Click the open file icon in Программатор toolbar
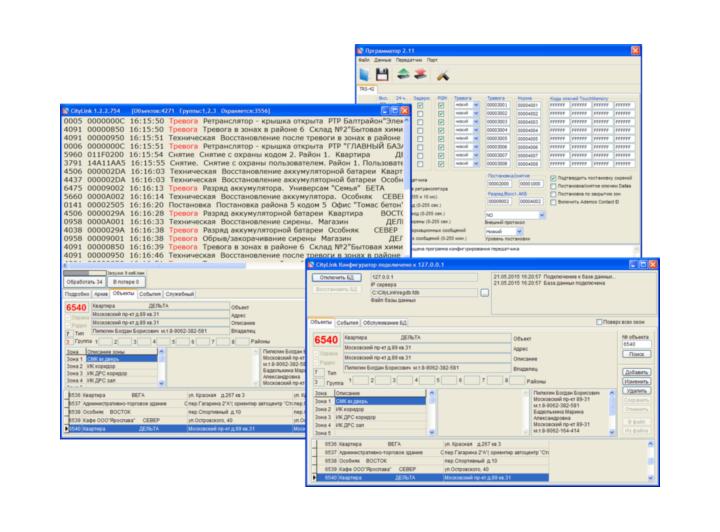 coord(367,74)
